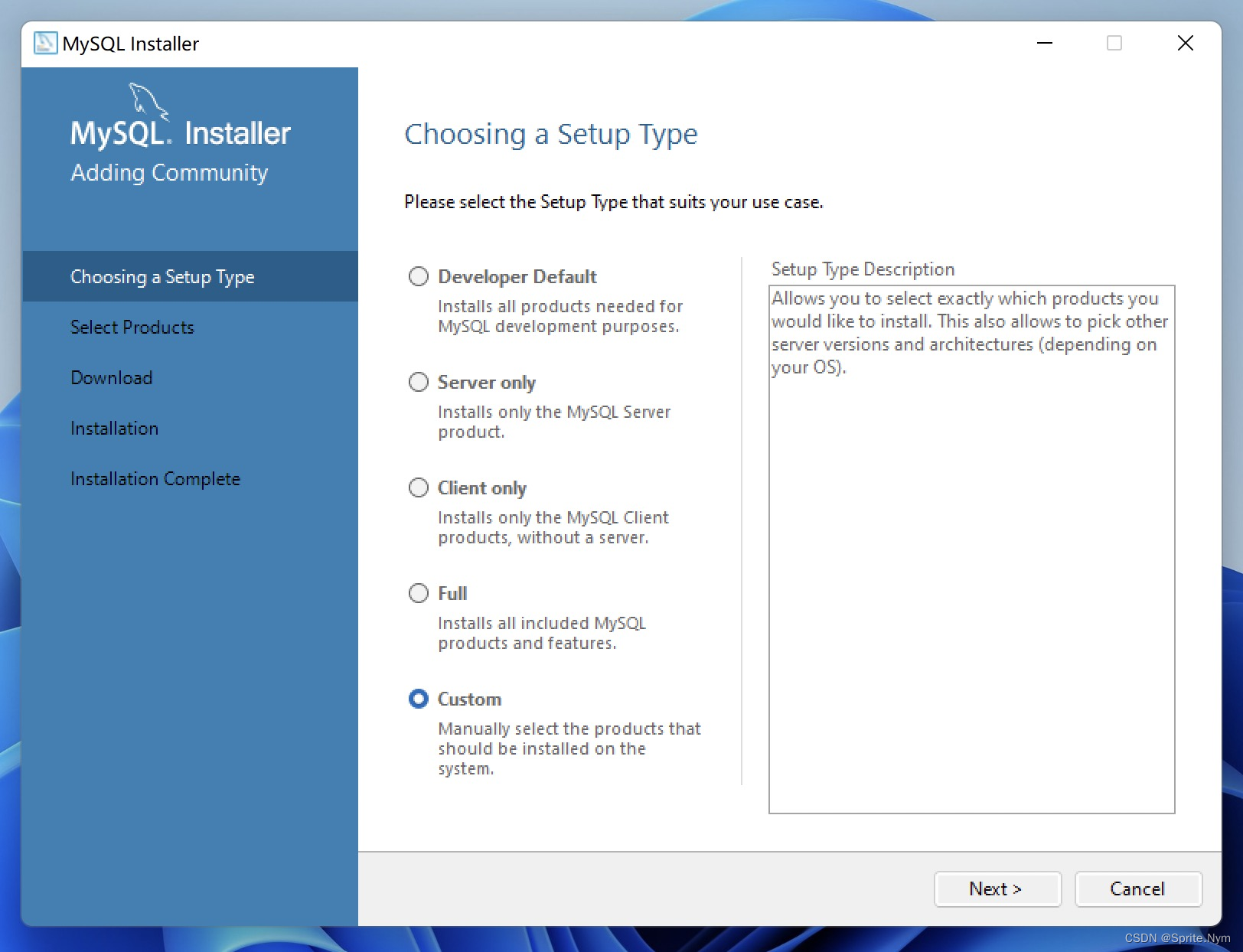
Task: Click the MySQL Installer title bar icon
Action: coord(46,43)
